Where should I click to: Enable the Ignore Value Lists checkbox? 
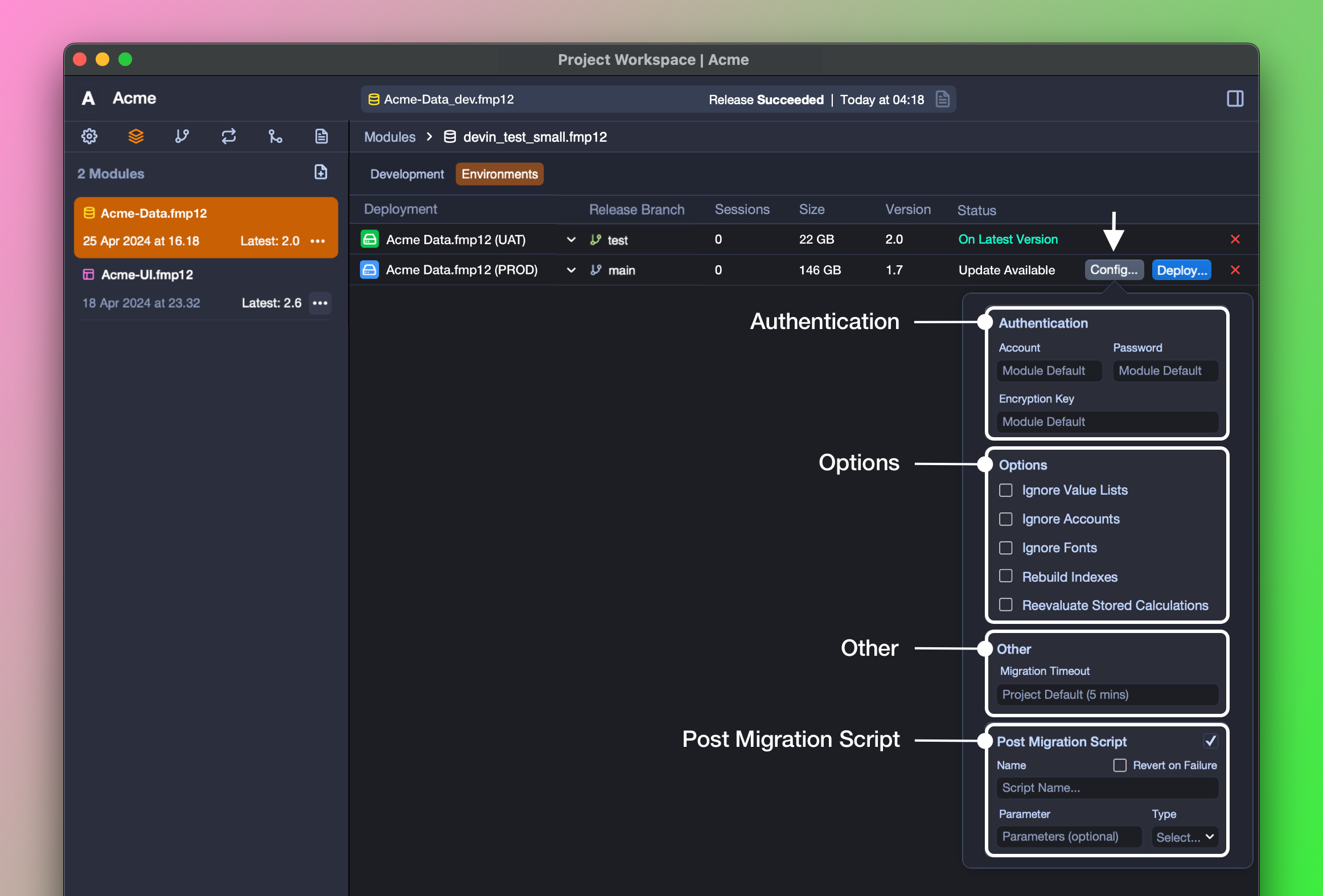coord(1006,490)
